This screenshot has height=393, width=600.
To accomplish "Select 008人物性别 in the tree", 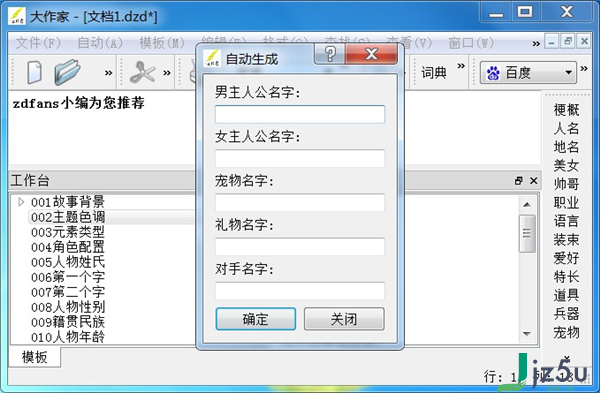I will click(x=68, y=307).
